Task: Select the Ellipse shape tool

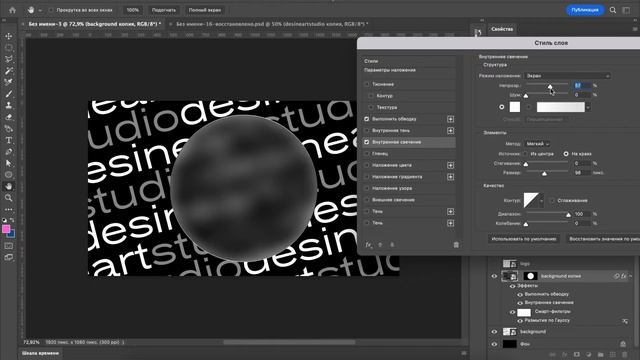Action: coord(9,175)
